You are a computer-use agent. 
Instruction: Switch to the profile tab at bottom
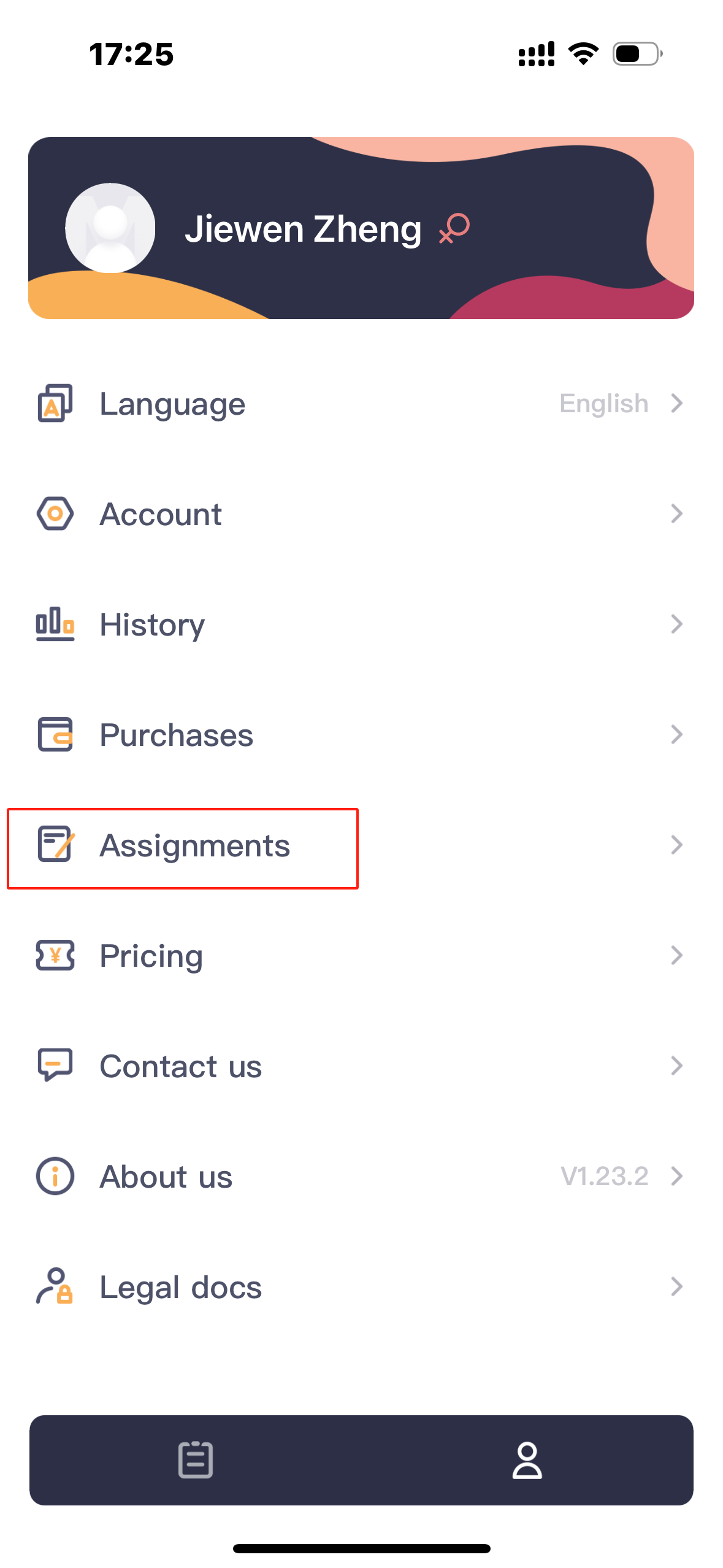528,1462
